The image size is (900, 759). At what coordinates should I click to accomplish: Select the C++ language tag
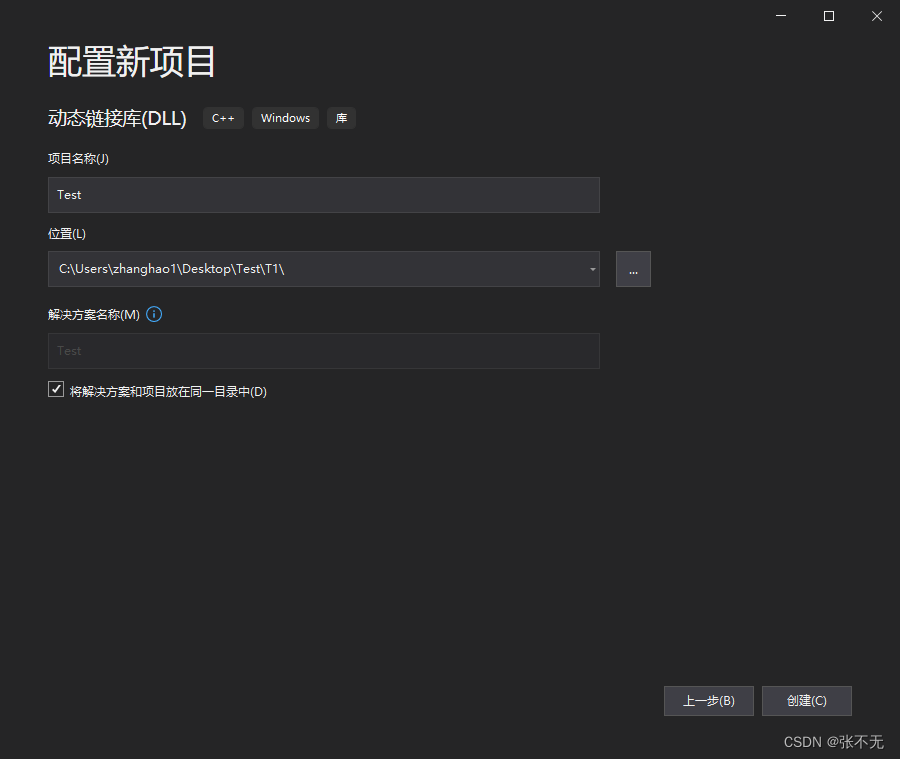coord(223,118)
